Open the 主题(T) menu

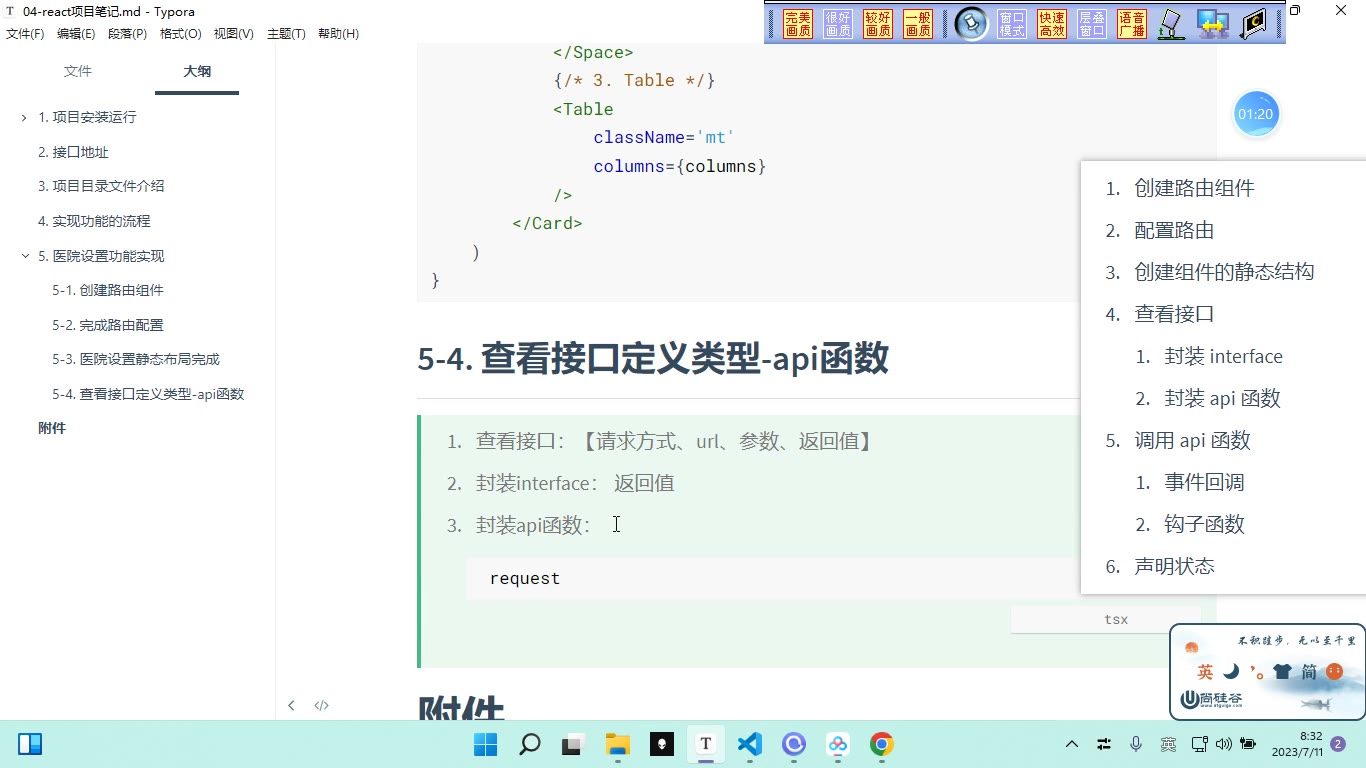[286, 34]
